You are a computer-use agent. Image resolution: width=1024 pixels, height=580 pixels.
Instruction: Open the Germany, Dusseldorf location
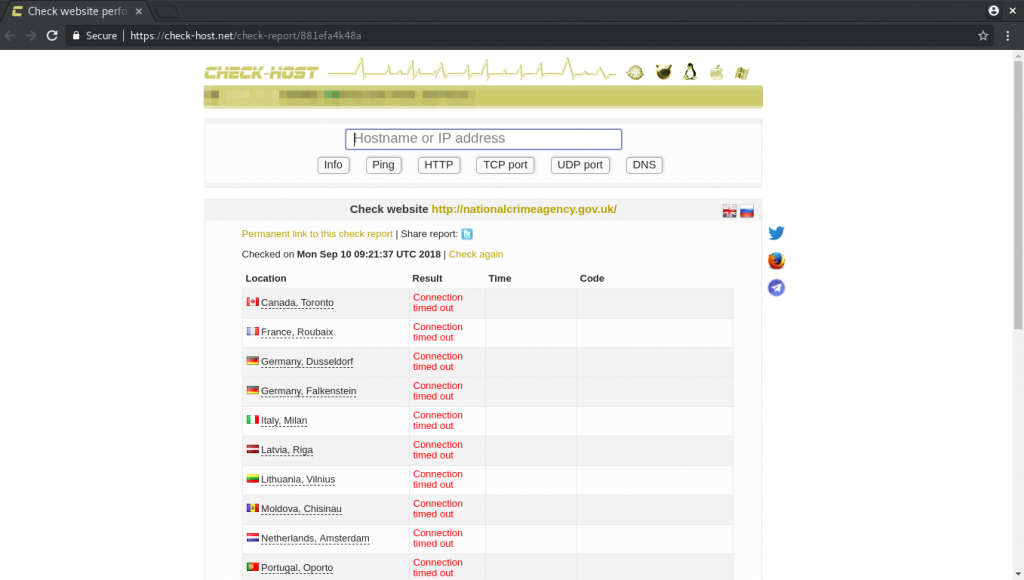307,361
